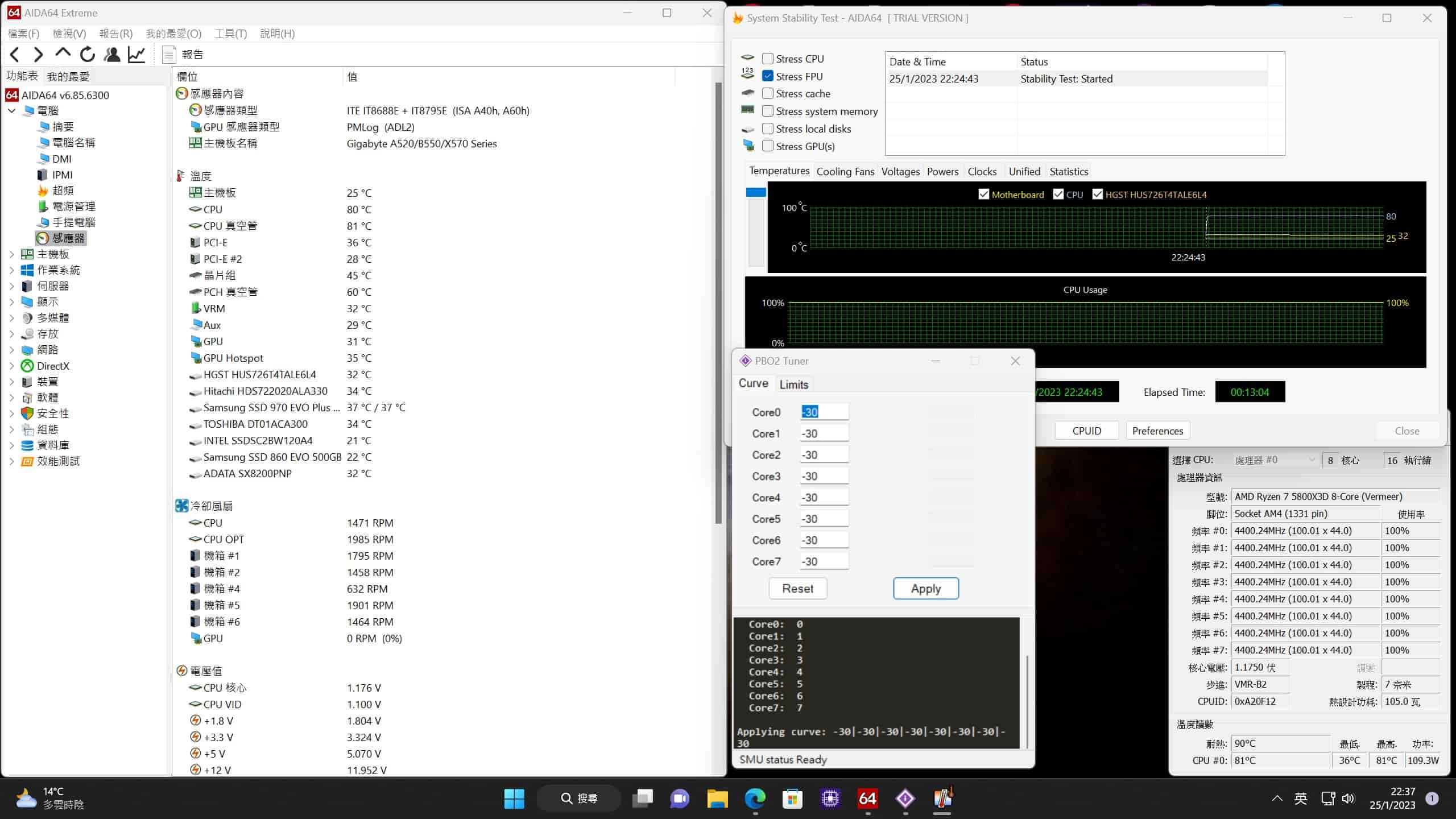This screenshot has height=819, width=1456.
Task: Open the 選擇 CPU processor dropdown
Action: 1275,460
